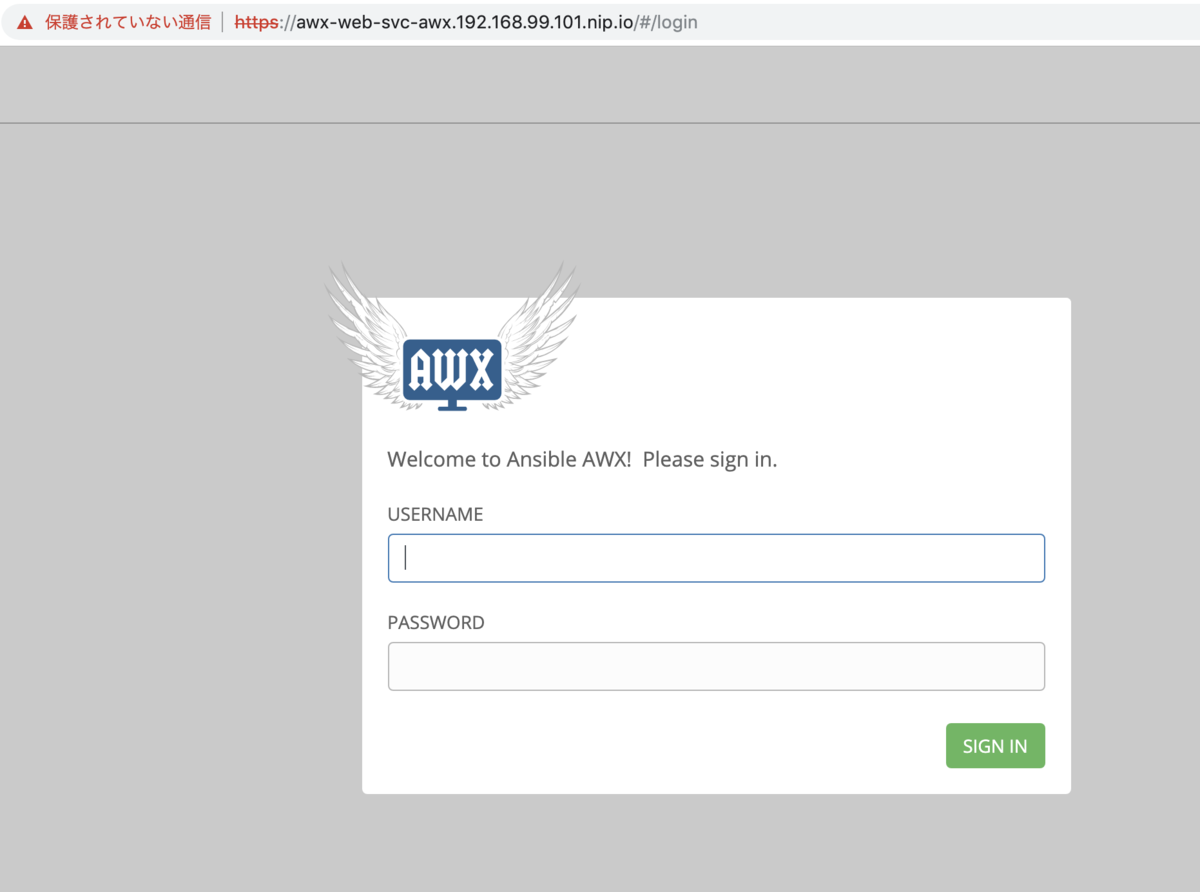Focus the PASSWORD input field

716,666
